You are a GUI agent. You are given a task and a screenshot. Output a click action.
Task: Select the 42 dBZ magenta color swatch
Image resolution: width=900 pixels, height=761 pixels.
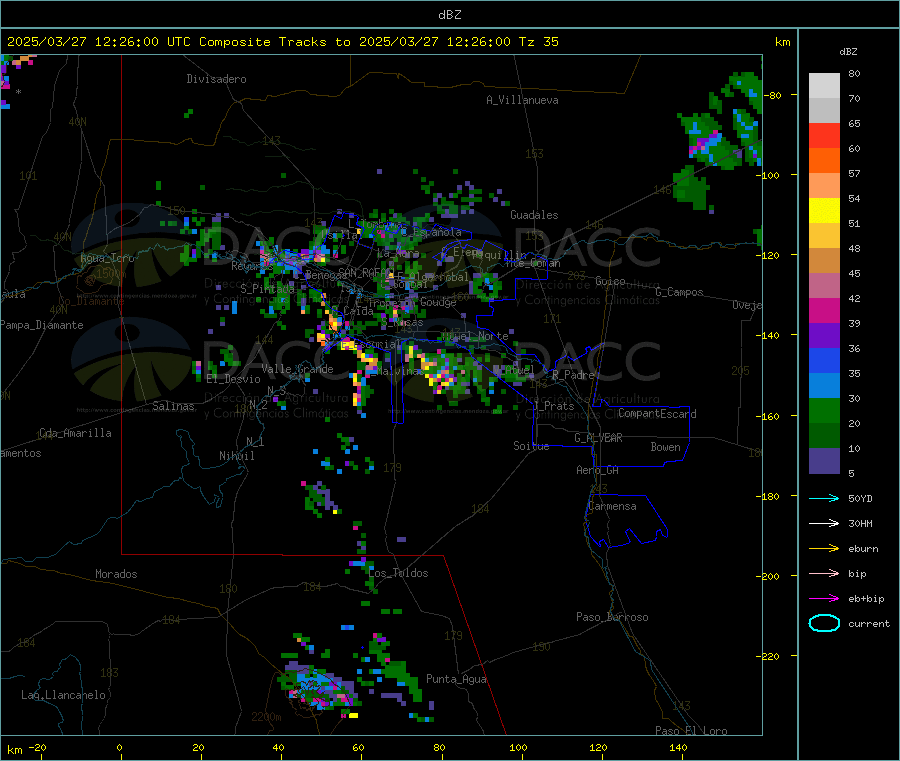(824, 310)
